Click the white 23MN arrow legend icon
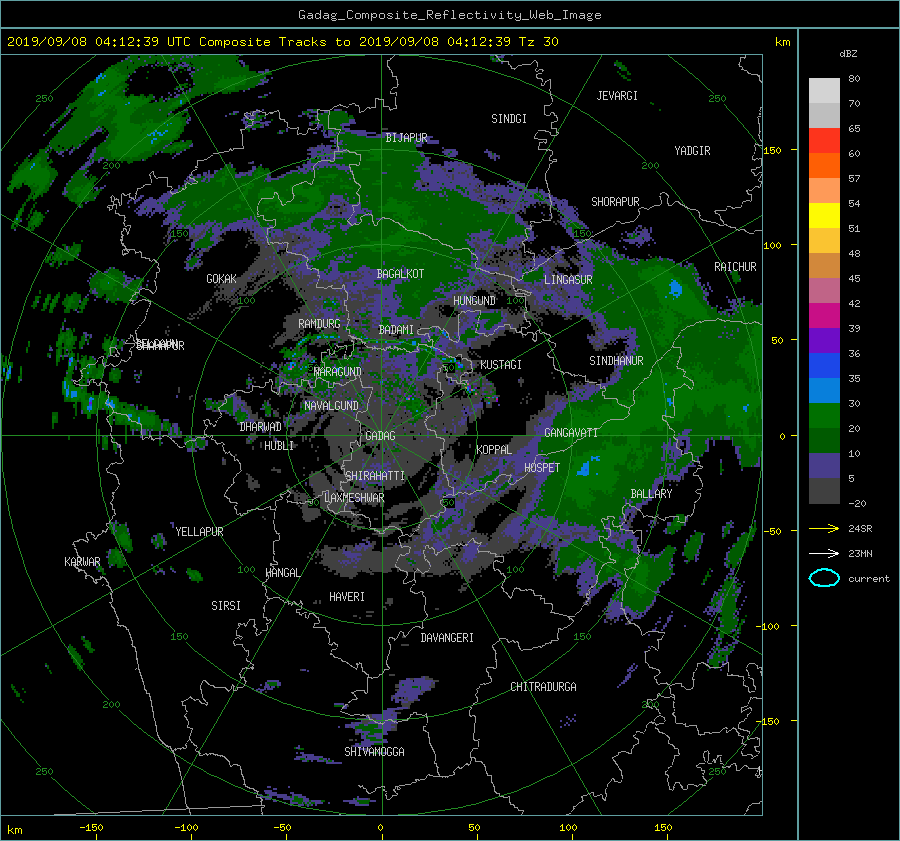The width and height of the screenshot is (900, 841). (x=824, y=553)
